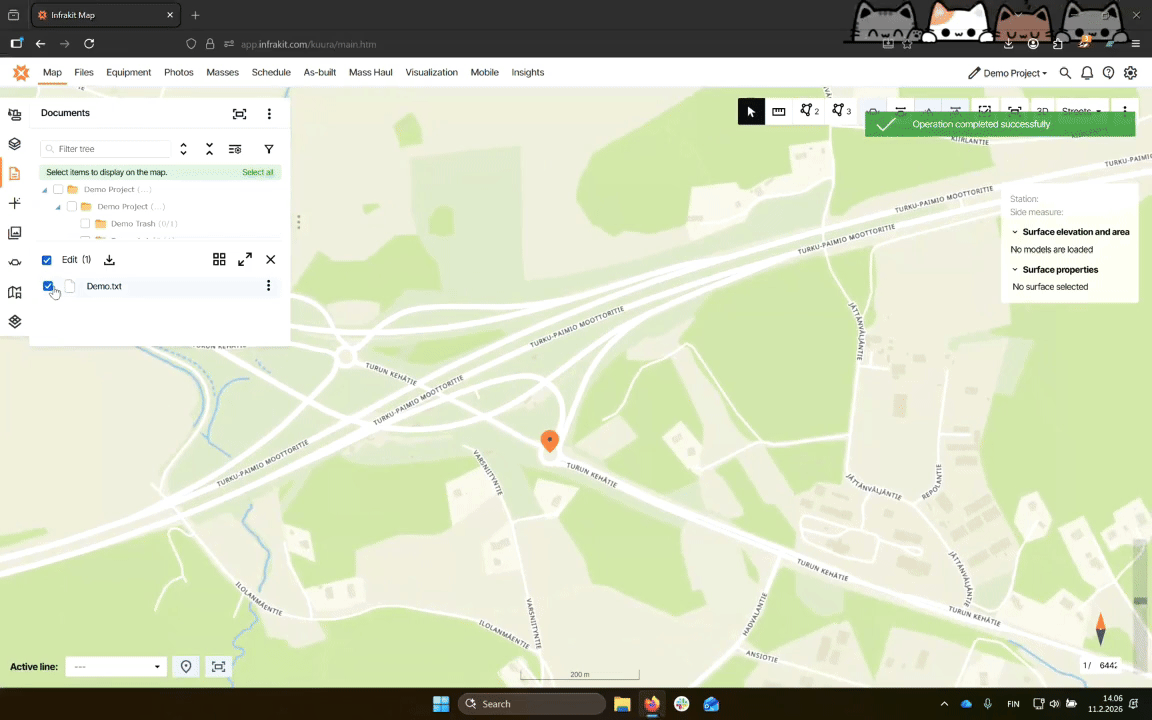Open the Photos tab
Viewport: 1152px width, 720px height.
[x=179, y=73]
